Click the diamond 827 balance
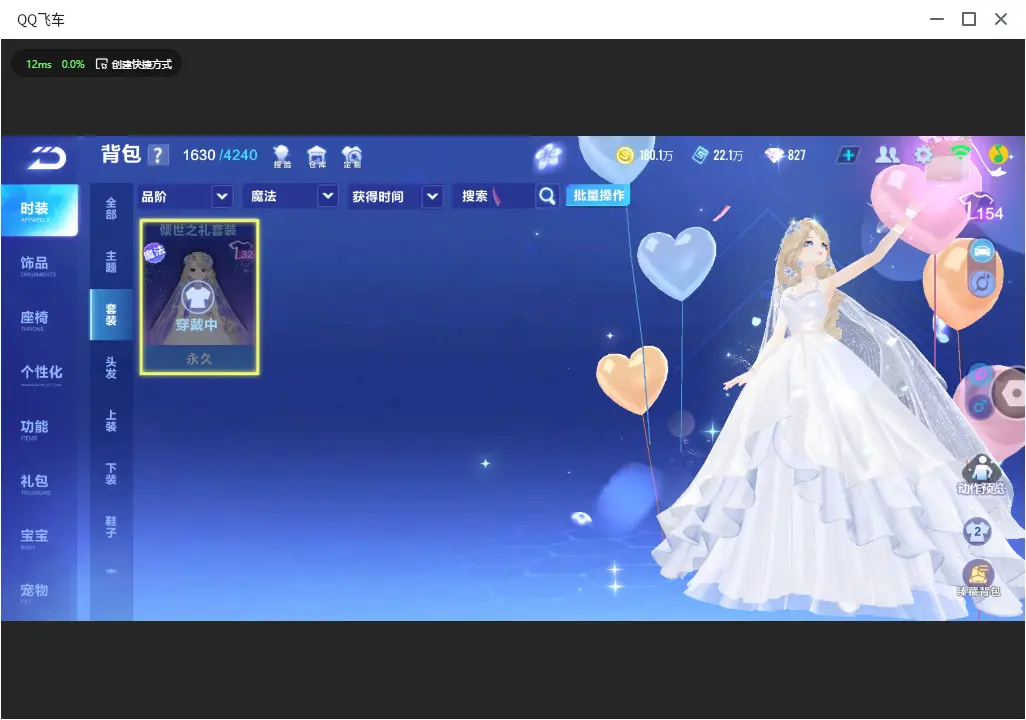Image resolution: width=1026 pixels, height=720 pixels. tap(785, 155)
